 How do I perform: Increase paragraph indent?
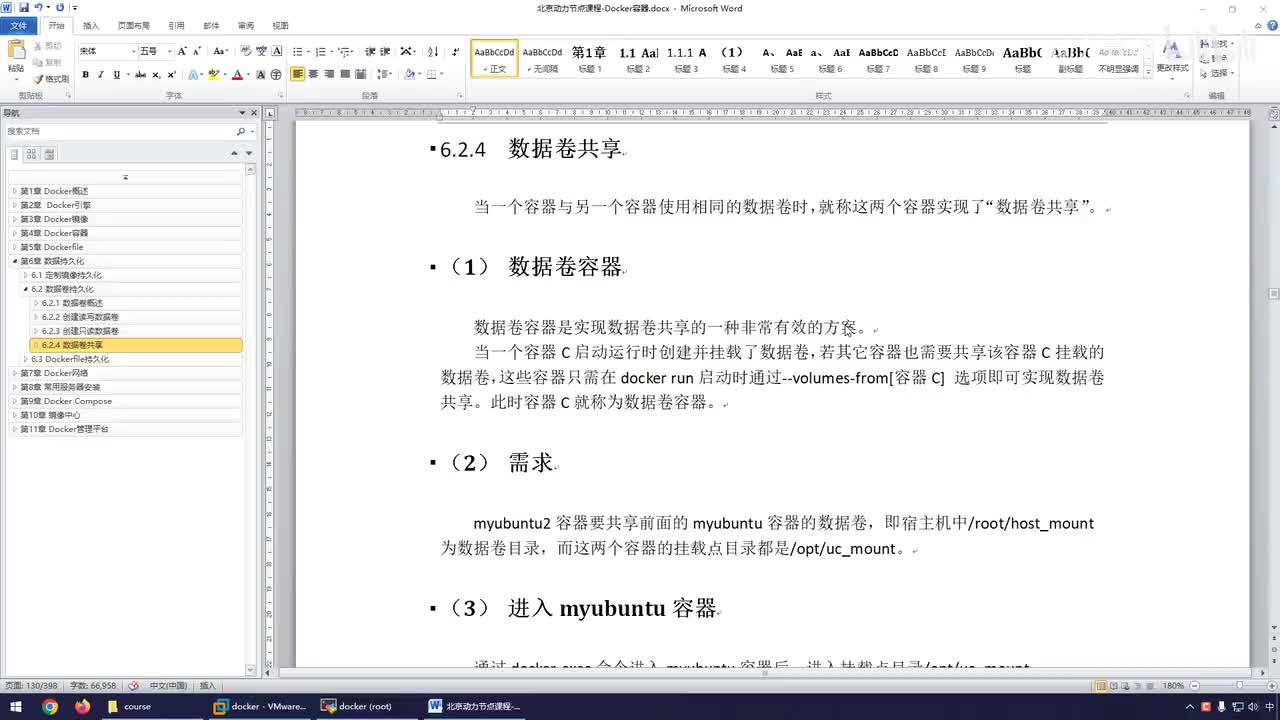coord(385,51)
